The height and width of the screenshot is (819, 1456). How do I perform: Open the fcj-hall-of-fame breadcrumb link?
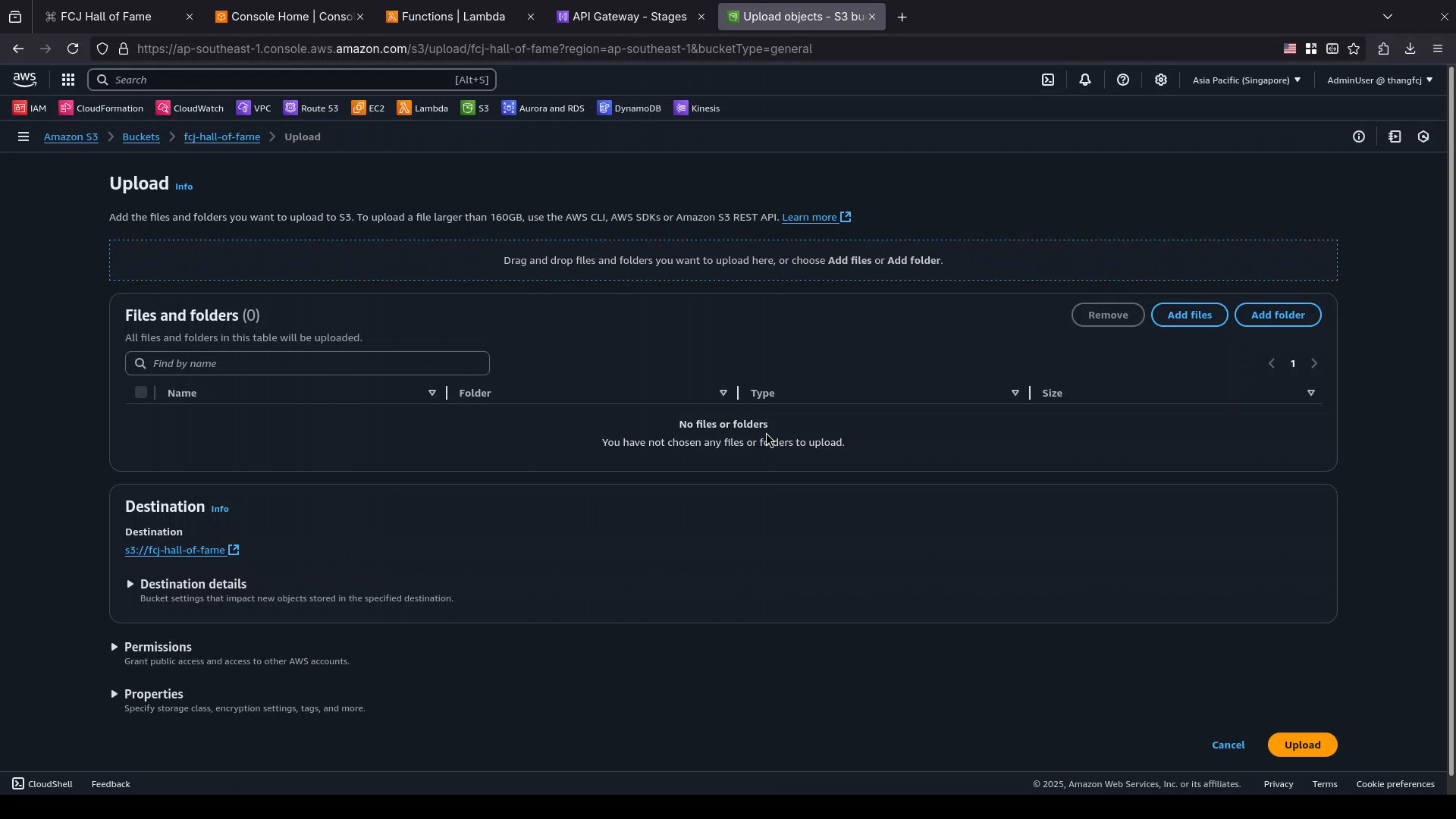pyautogui.click(x=222, y=137)
